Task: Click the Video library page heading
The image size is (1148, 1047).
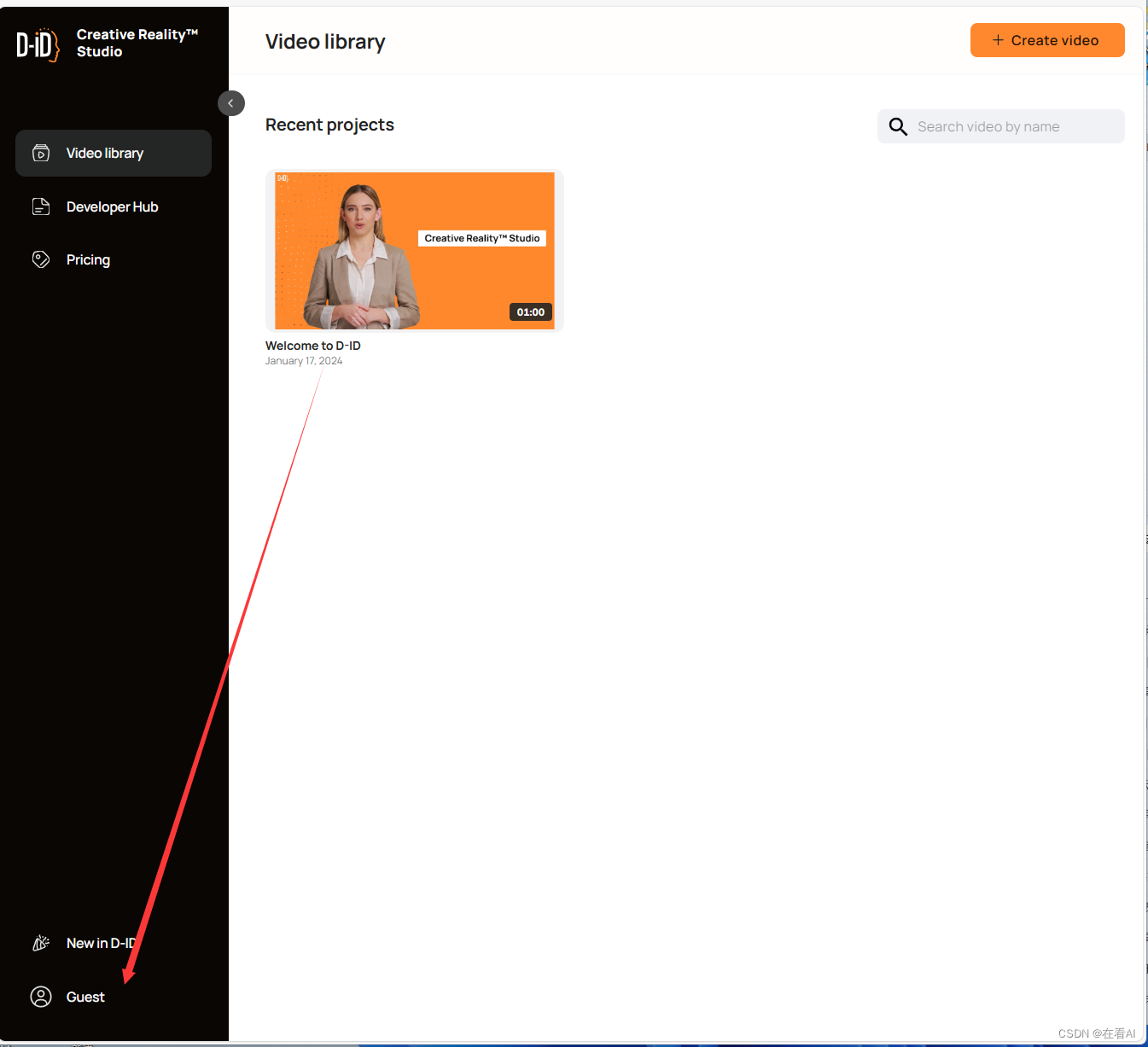Action: [325, 42]
